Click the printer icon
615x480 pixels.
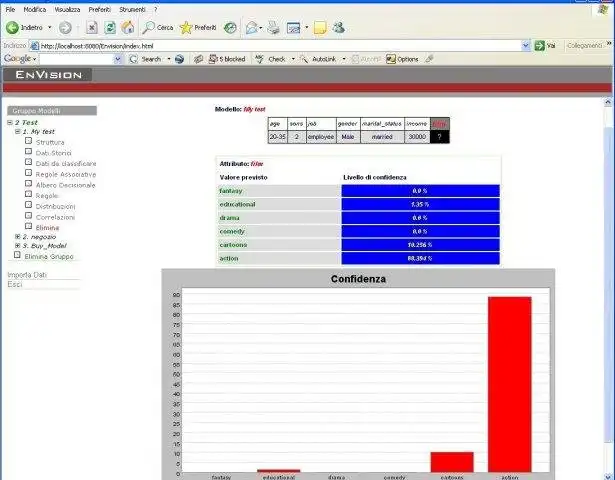(273, 27)
